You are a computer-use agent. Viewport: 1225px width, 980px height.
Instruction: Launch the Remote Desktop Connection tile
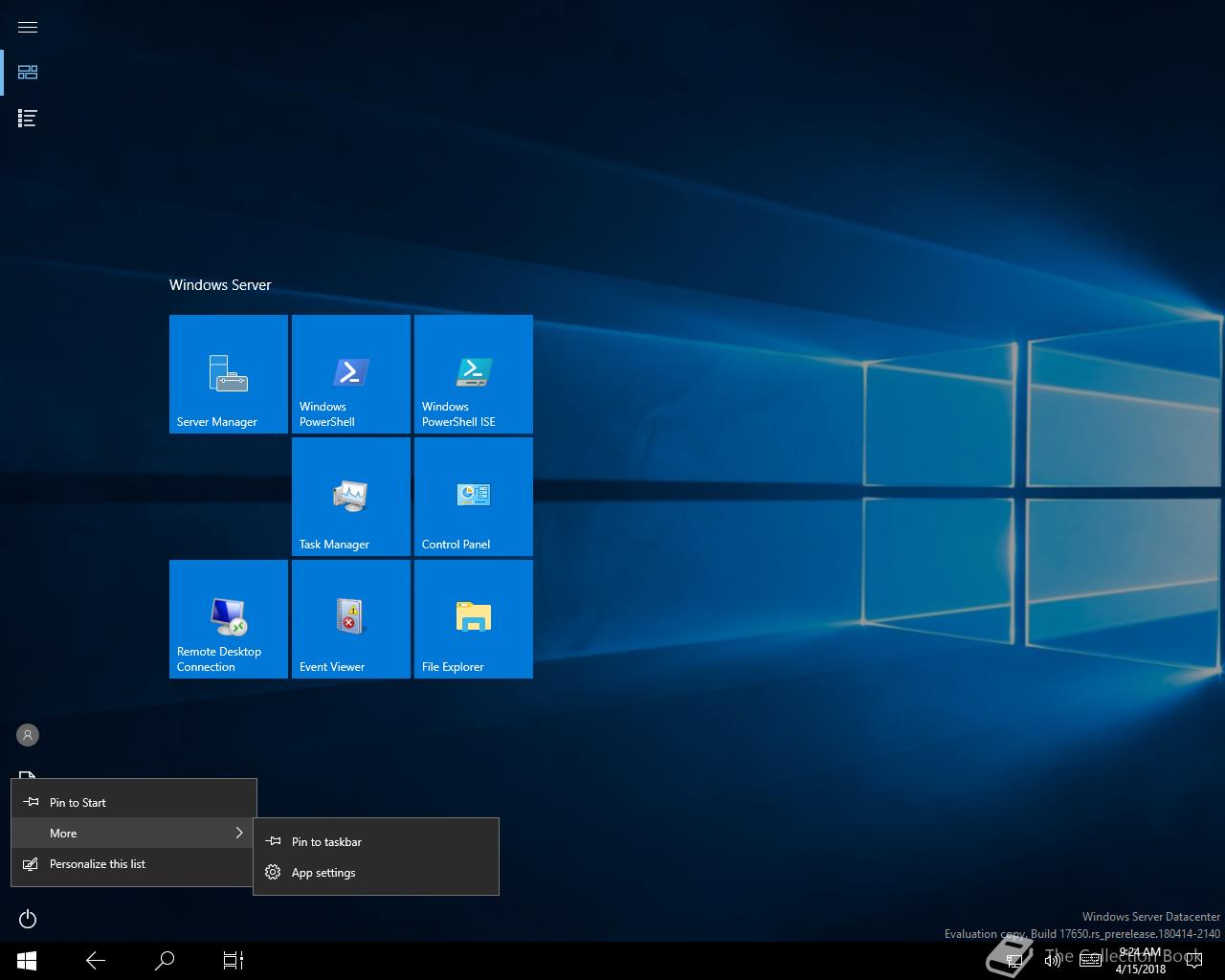[229, 619]
